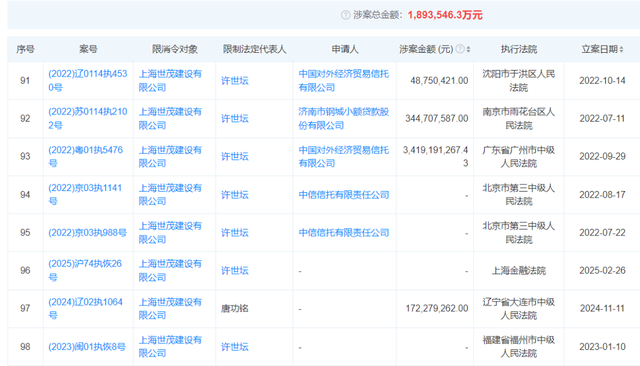
Task: Open 许世坛 profile in row 93
Action: point(235,157)
